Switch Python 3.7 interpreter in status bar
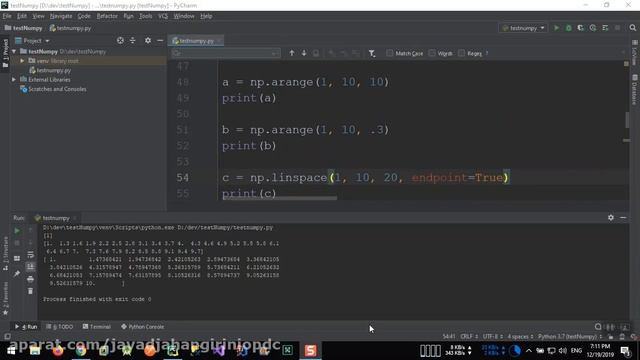The width and height of the screenshot is (640, 360). (570, 337)
